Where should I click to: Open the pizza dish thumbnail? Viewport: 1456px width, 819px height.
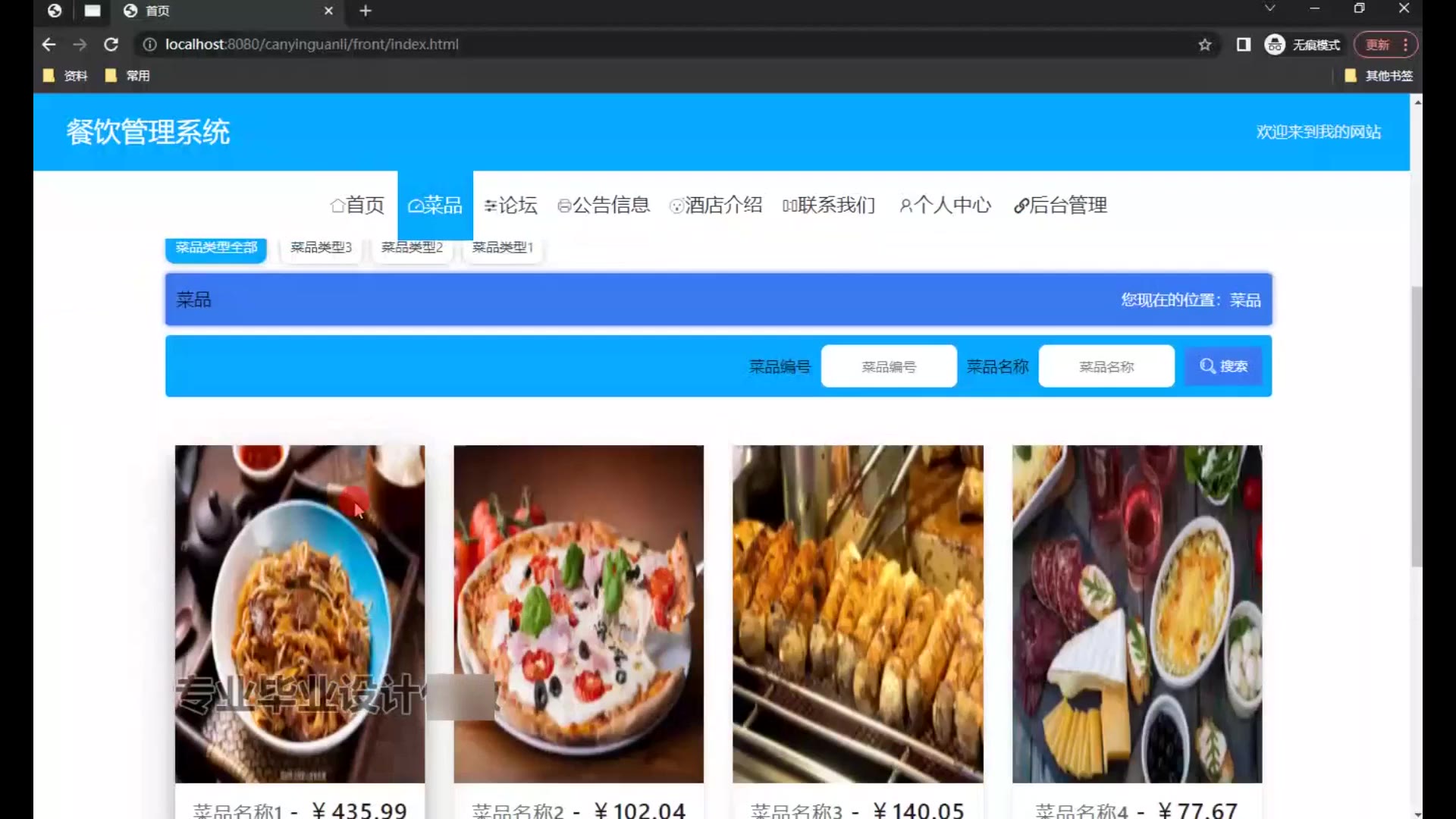click(579, 613)
